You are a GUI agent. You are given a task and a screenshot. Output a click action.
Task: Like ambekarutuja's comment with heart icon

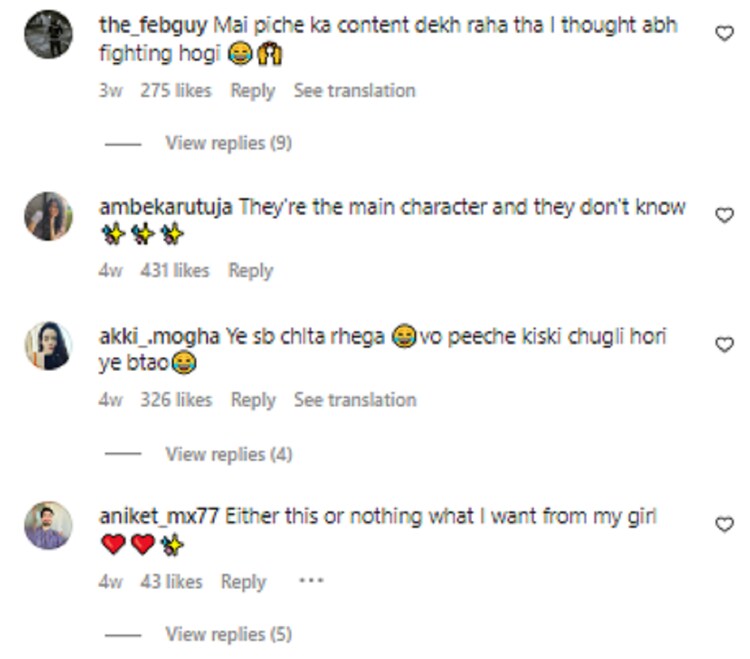click(x=724, y=215)
